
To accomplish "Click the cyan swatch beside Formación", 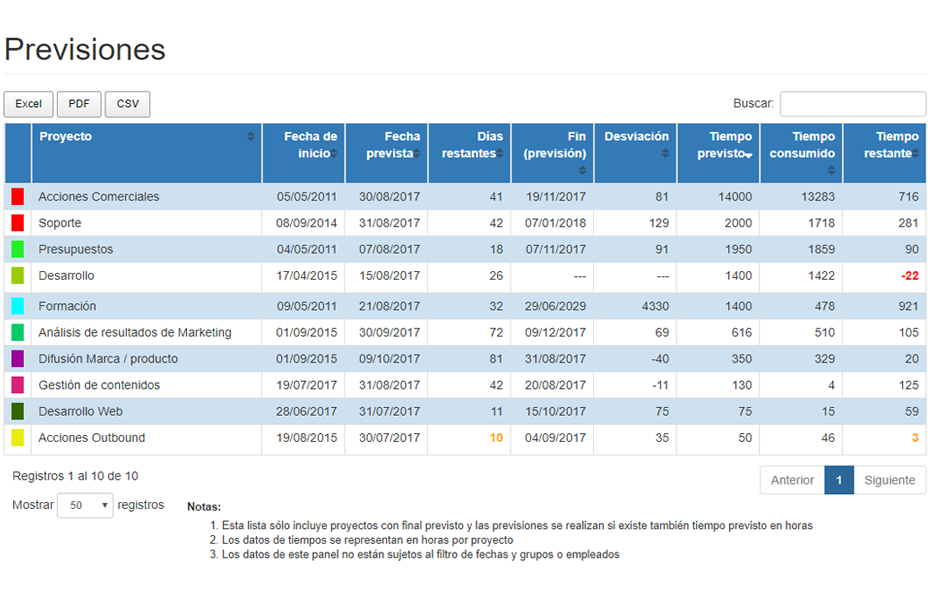I will click(17, 306).
